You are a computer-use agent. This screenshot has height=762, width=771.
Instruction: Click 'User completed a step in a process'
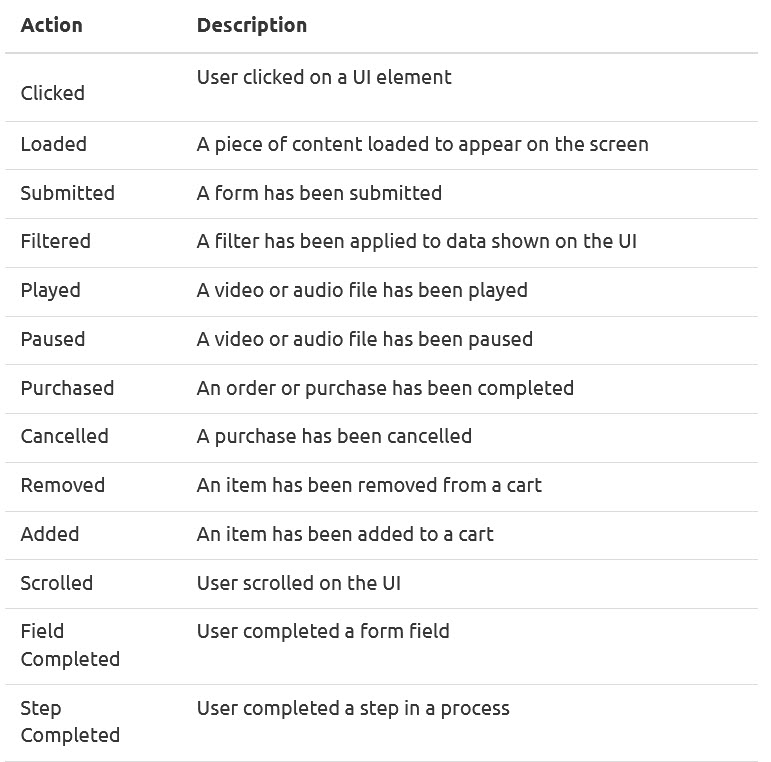tap(353, 708)
